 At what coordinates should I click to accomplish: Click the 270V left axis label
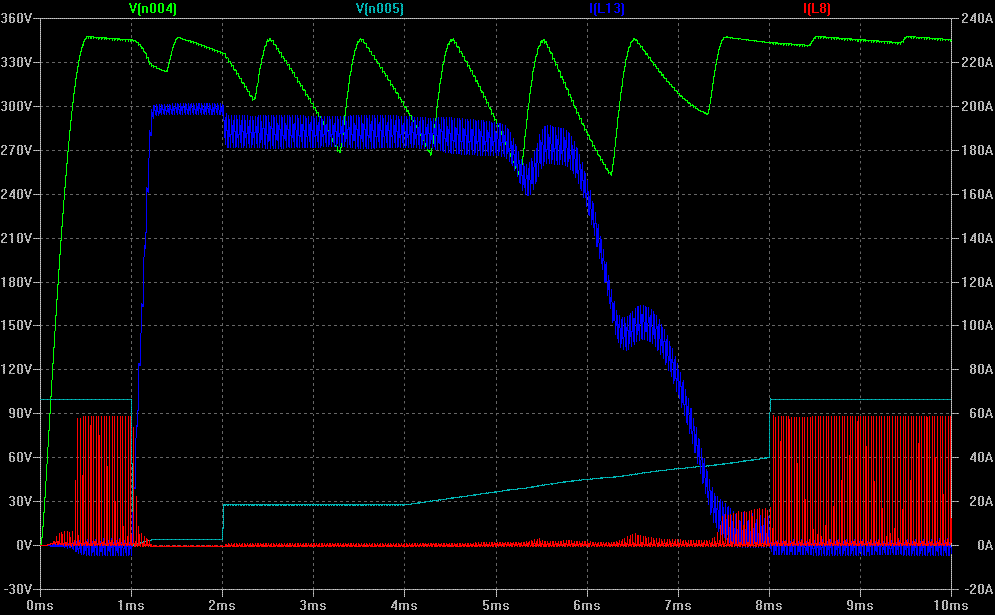click(17, 150)
